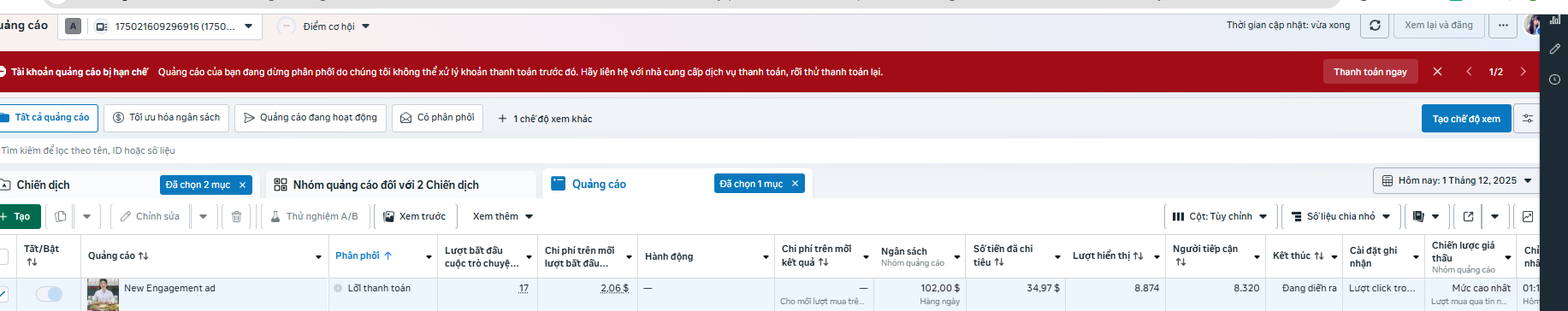Select 'Có phân phối' view
Screen dimensions: 1568x311
tap(437, 118)
